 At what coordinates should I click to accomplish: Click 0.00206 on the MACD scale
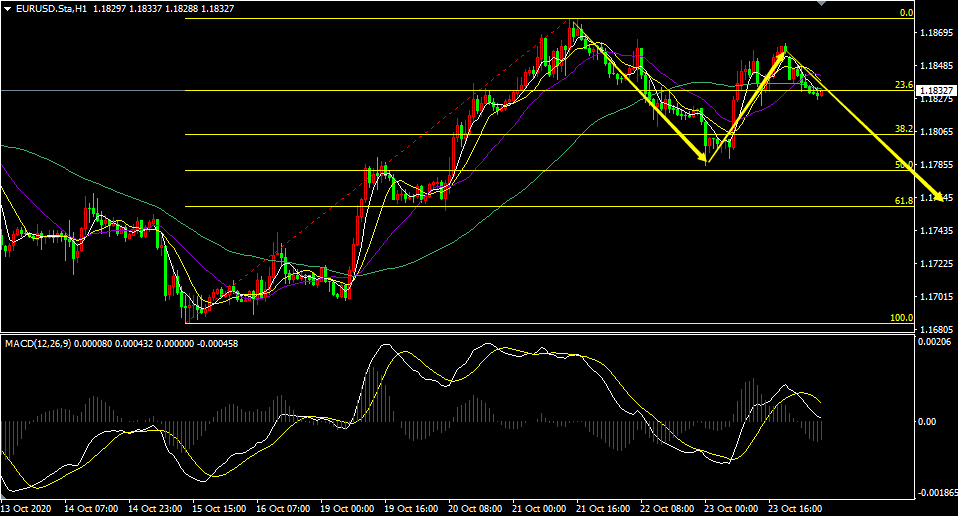935,341
